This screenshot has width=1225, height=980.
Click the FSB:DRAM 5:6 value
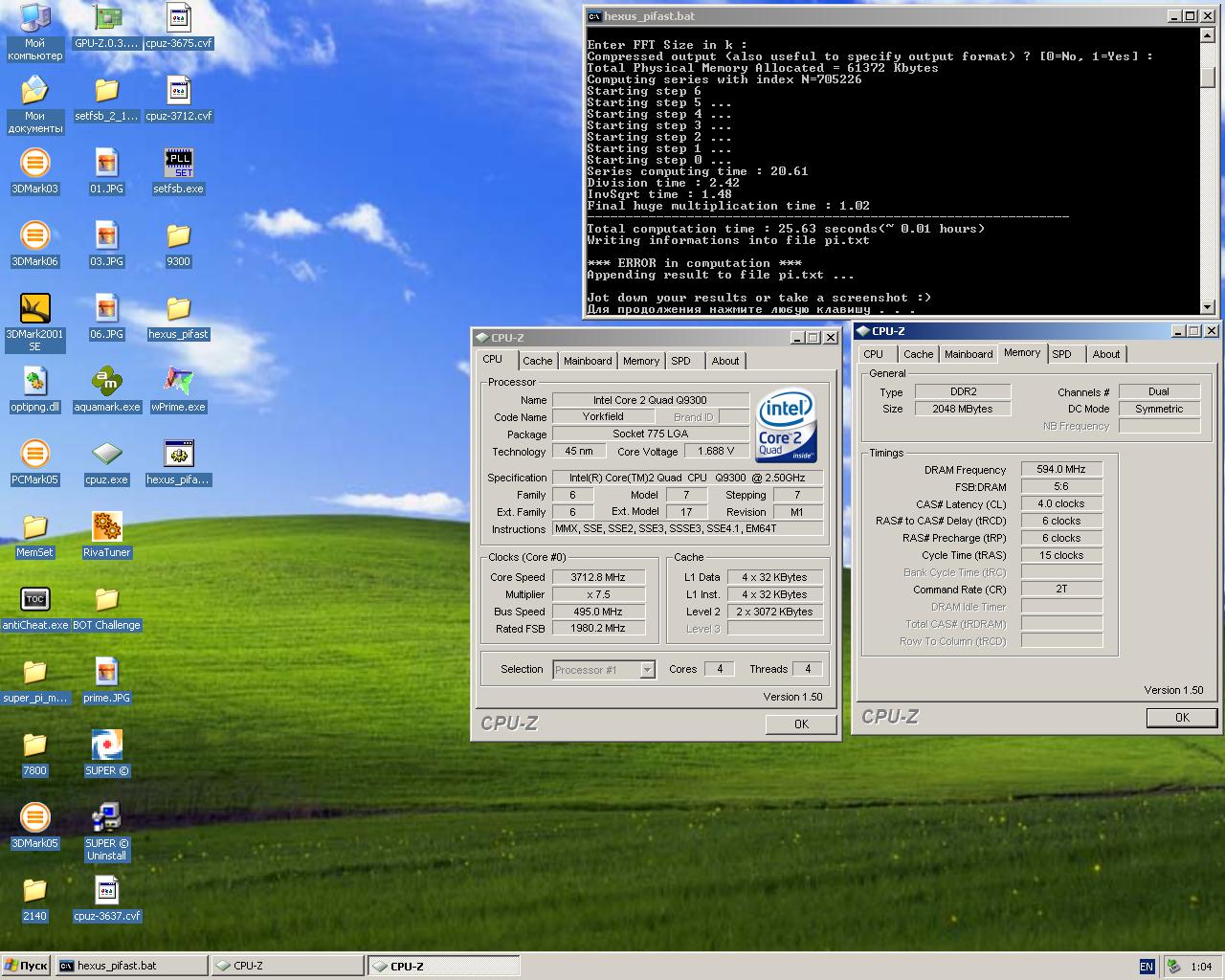[x=1062, y=487]
